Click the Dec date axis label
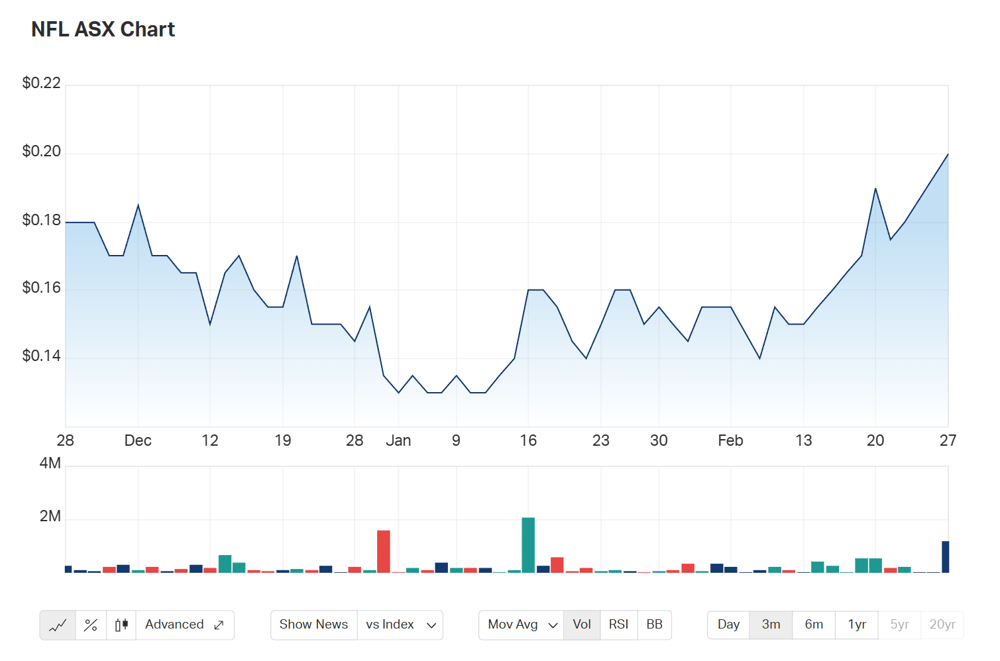This screenshot has width=1000, height=661. (138, 440)
